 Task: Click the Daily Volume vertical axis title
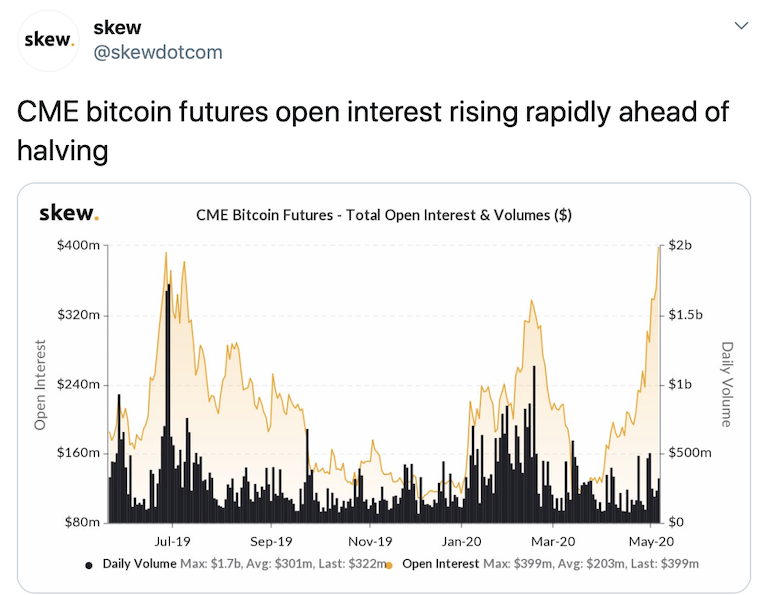click(x=727, y=384)
